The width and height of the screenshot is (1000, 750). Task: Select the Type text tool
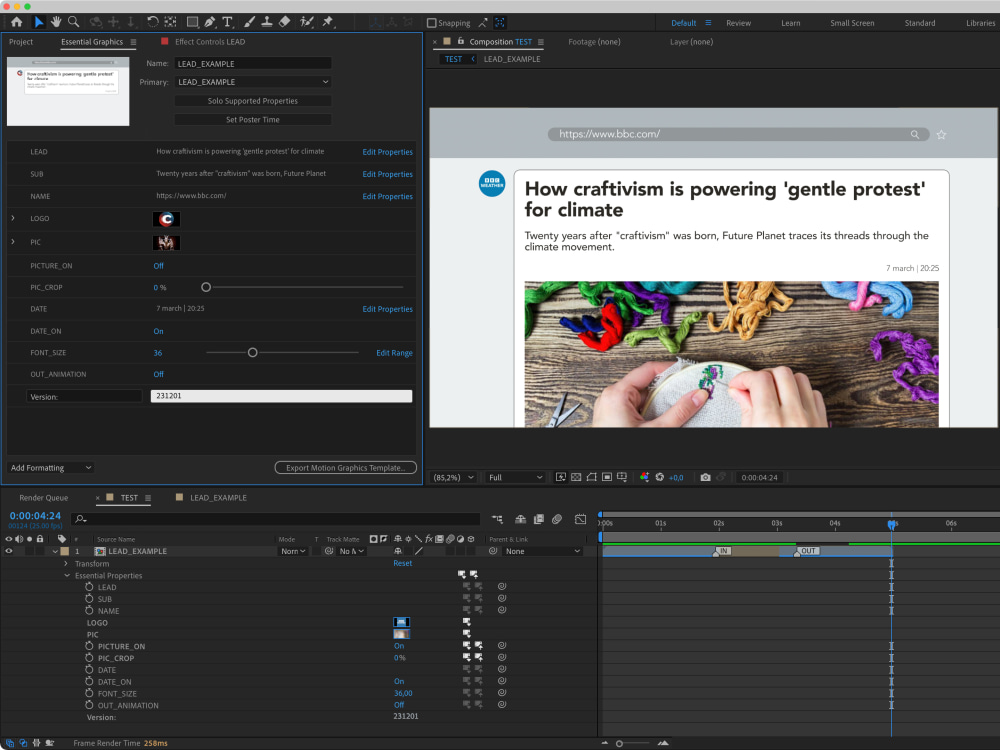tap(227, 22)
